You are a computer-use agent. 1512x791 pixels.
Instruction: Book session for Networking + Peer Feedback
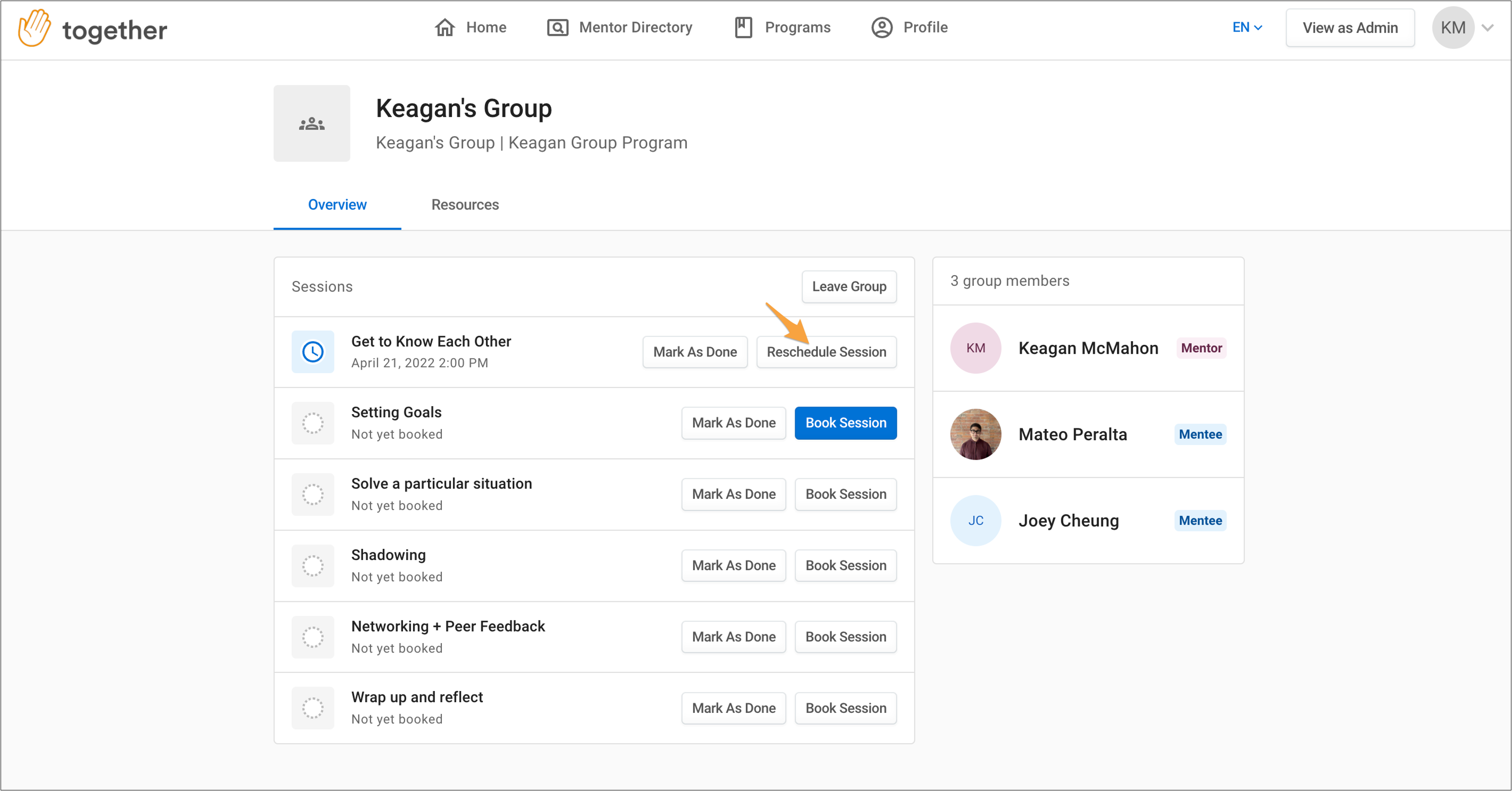(x=846, y=637)
